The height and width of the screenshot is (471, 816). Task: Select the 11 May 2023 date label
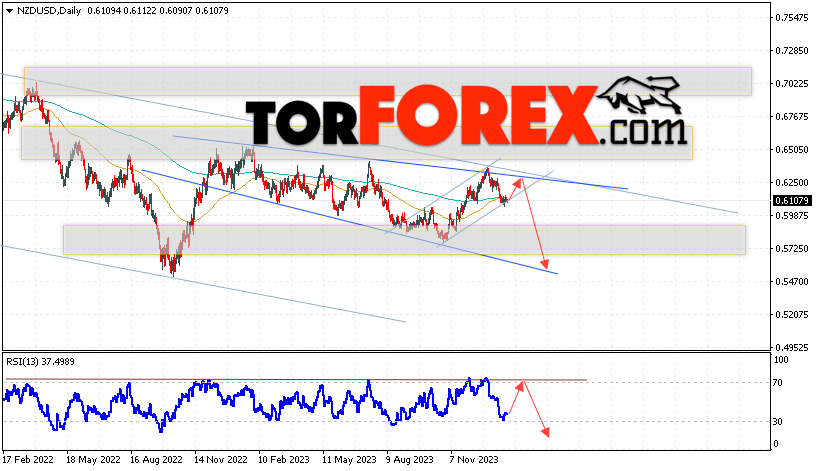click(349, 460)
